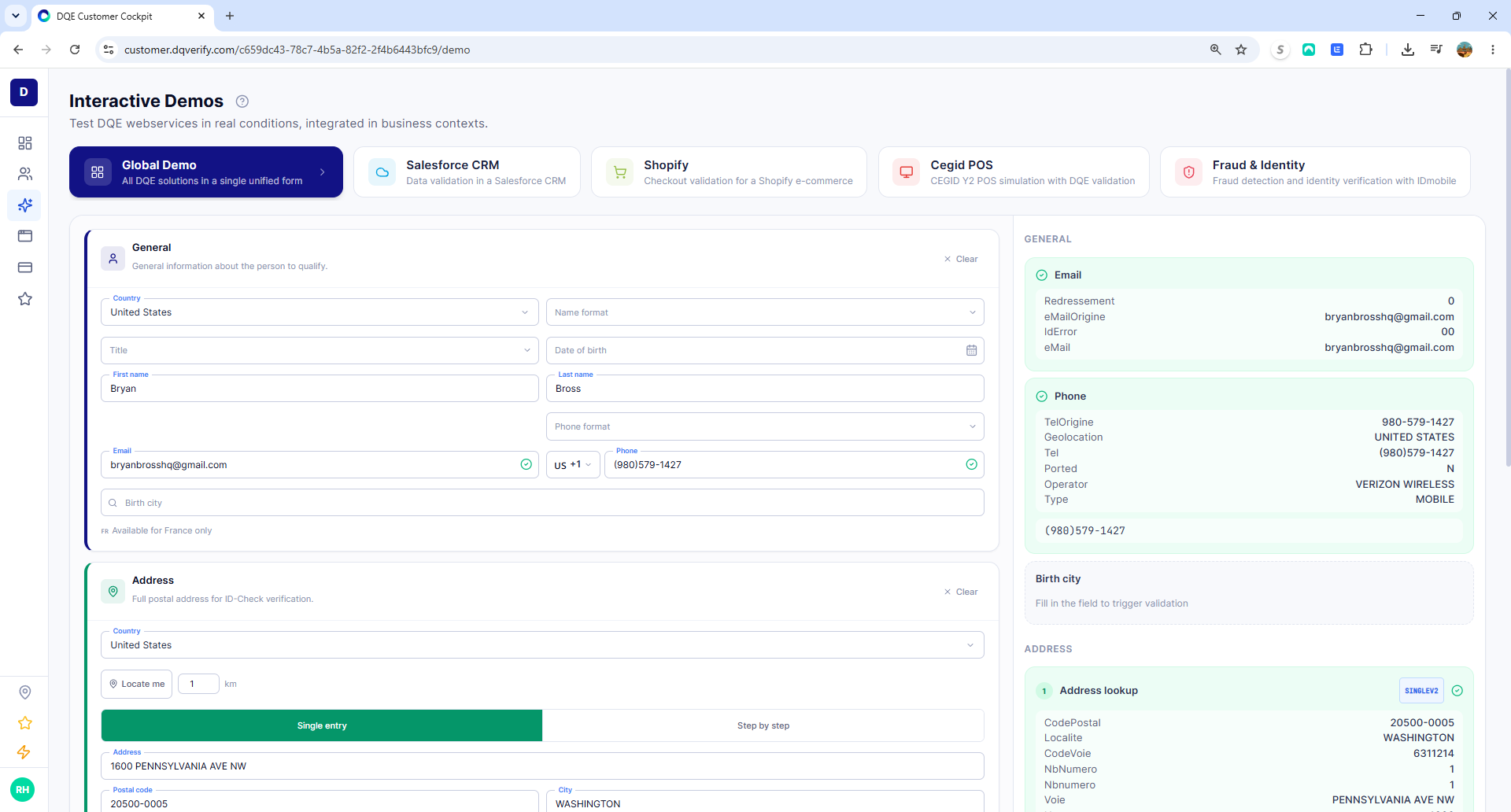Click the page vertical scrollbar

[1507, 268]
